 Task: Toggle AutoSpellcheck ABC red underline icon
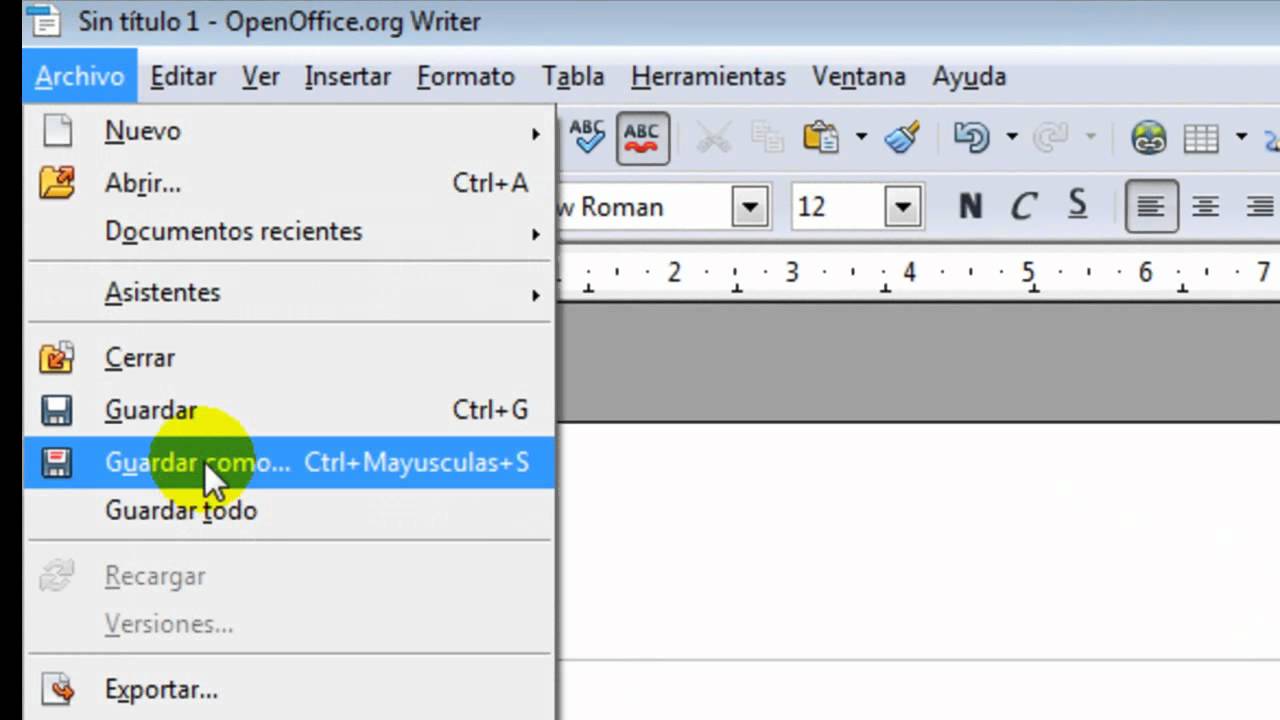pos(642,137)
